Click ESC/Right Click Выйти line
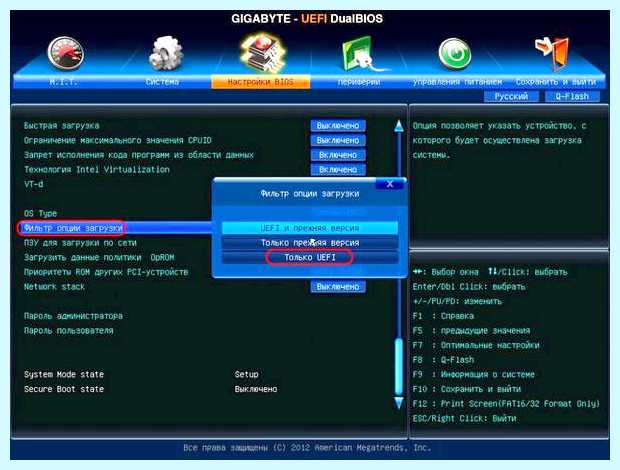Screen dimensions: 620x470 465,418
